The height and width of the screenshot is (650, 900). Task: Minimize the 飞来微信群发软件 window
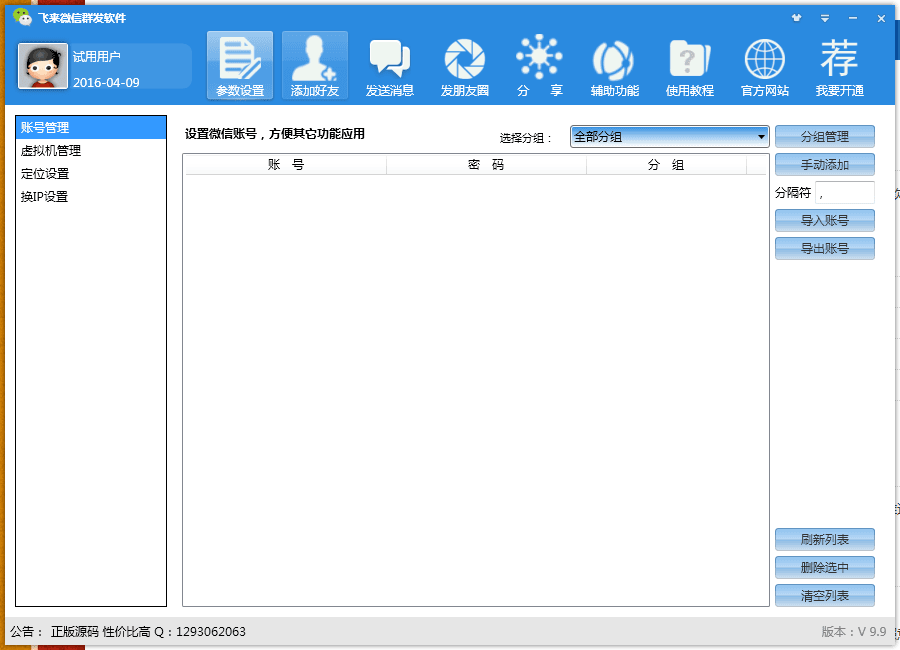tap(853, 18)
